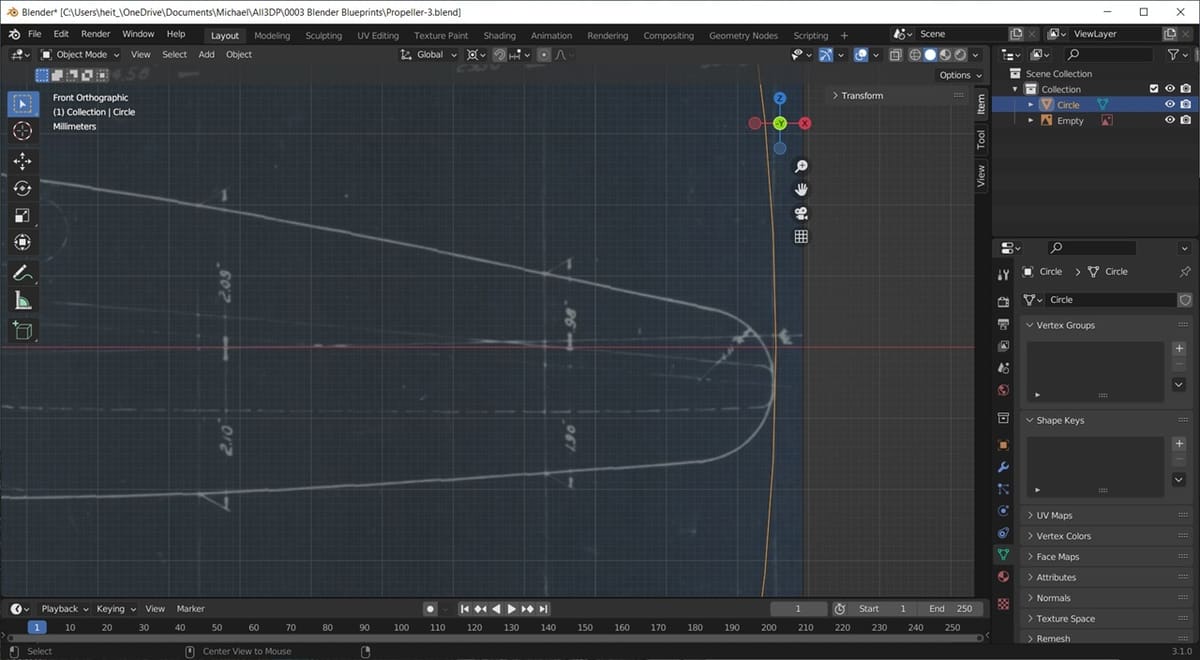Activate the Rotate tool
The width and height of the screenshot is (1200, 660).
(23, 188)
